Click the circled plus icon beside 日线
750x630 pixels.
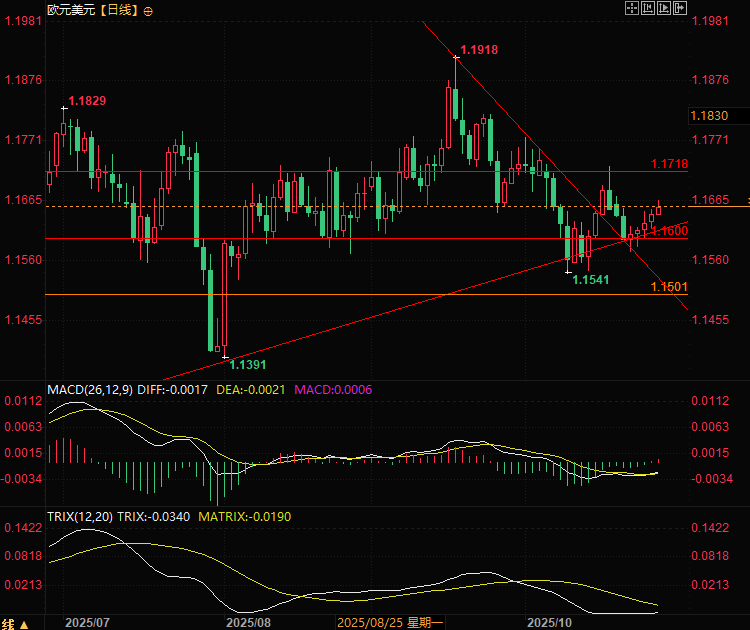(148, 11)
